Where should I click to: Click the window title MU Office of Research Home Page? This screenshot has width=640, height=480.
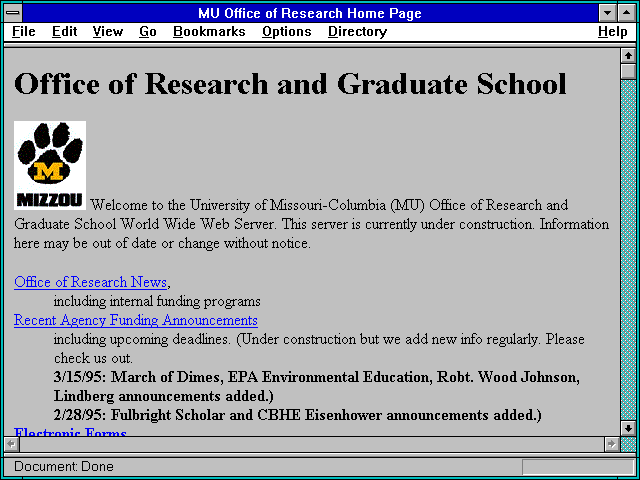(310, 13)
